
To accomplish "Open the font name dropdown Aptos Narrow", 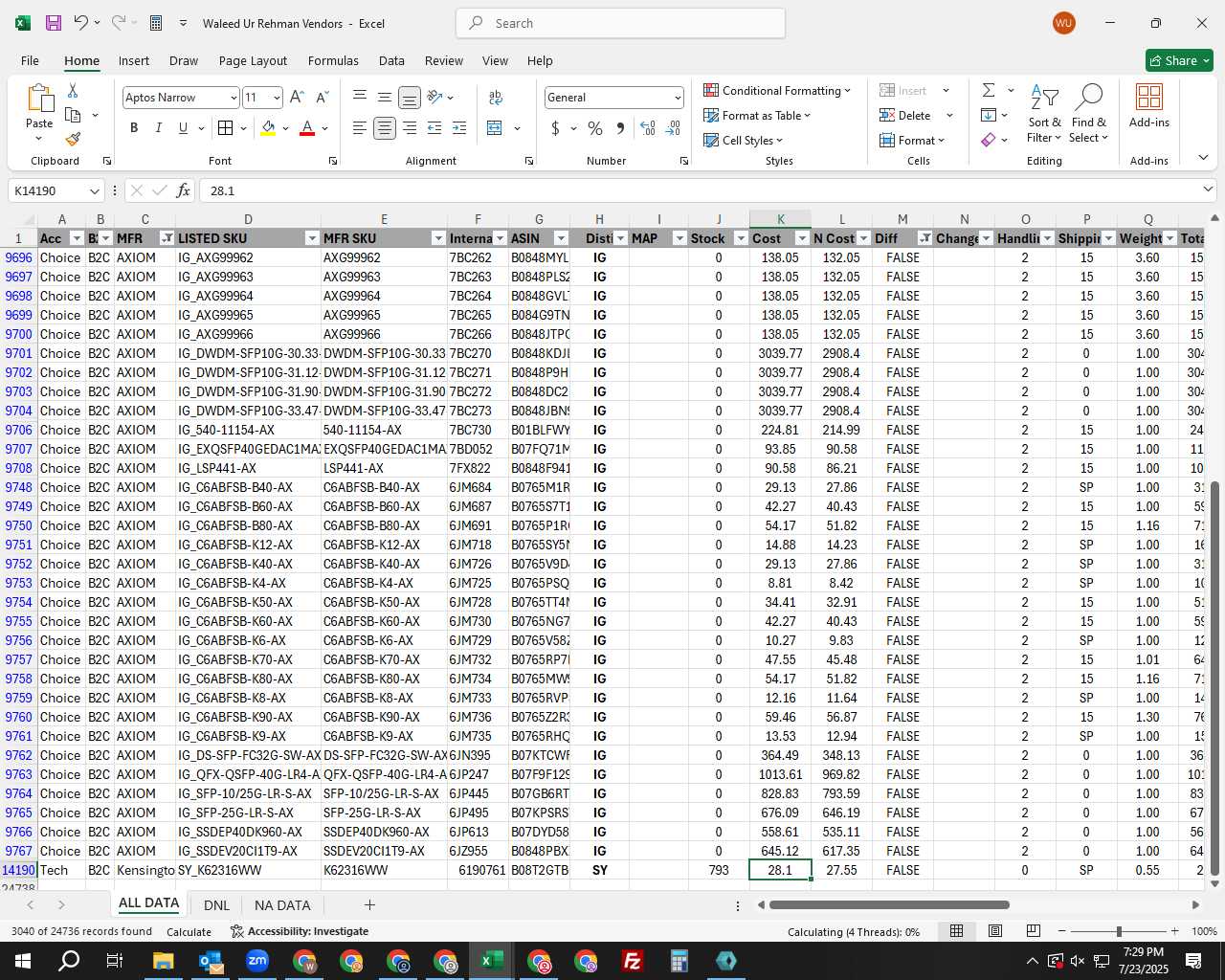I will pos(233,98).
